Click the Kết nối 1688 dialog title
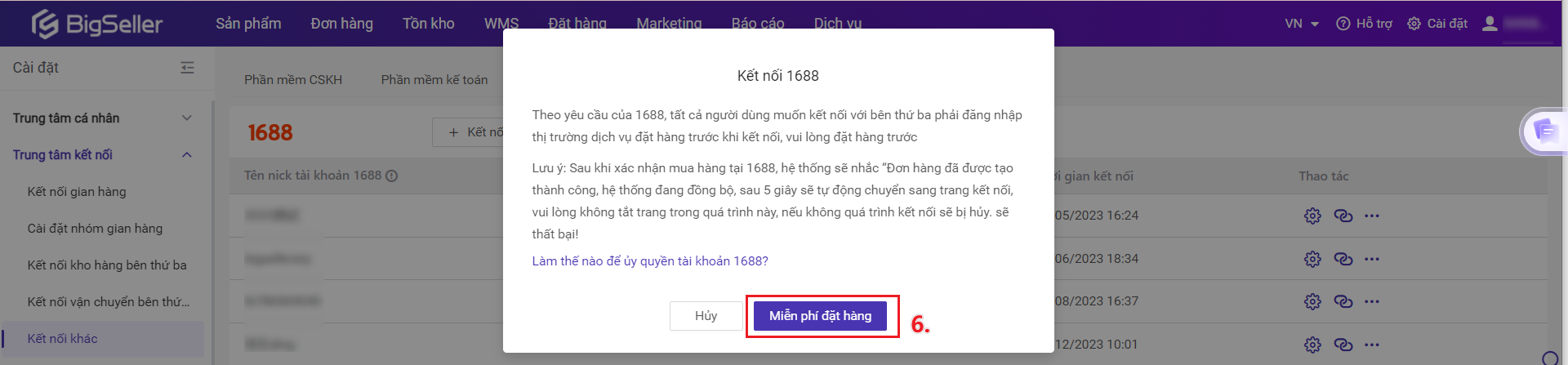1568x365 pixels. tap(777, 76)
